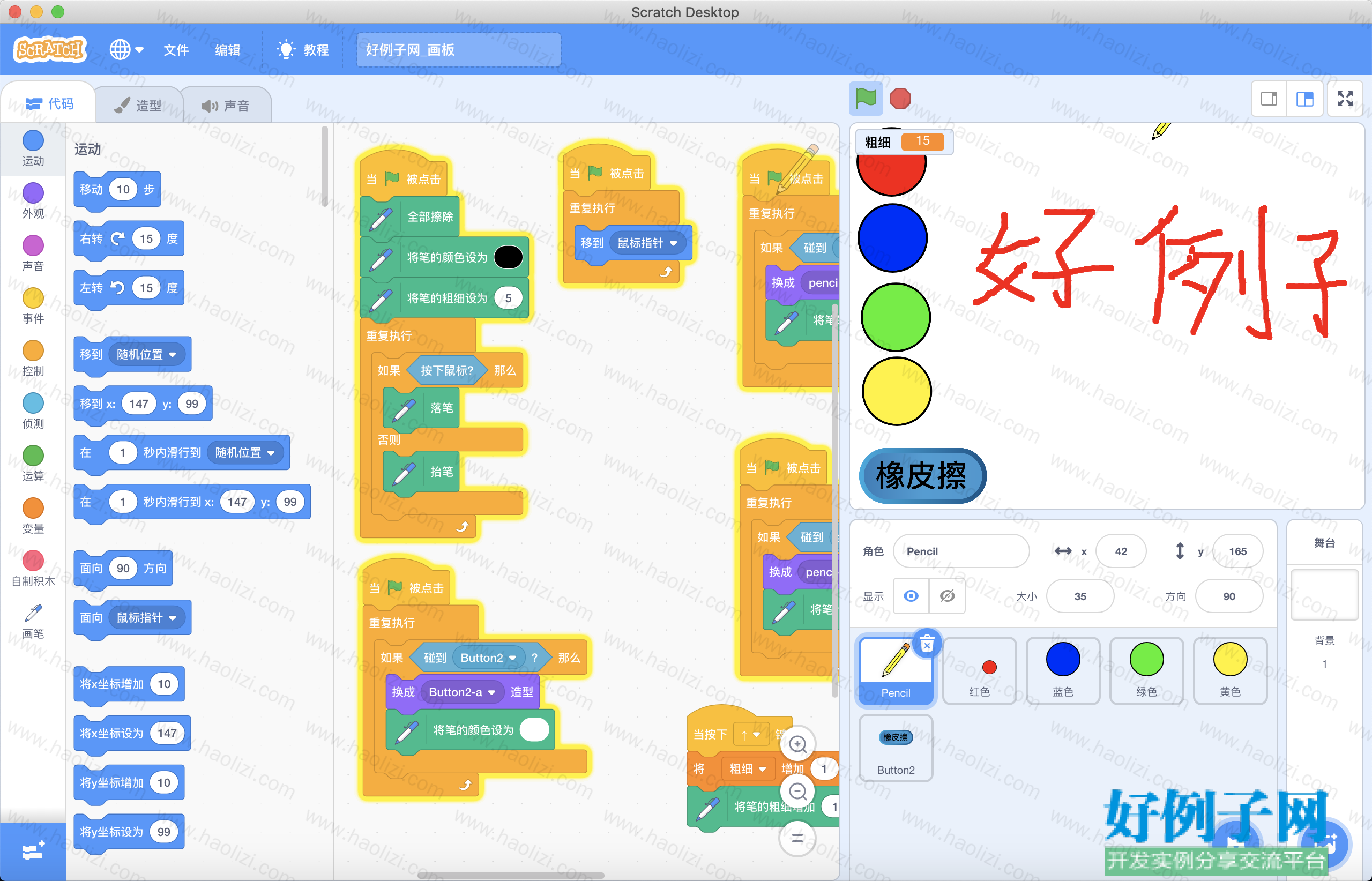Pick the green color circle on stage
This screenshot has width=1372, height=881.
point(896,316)
